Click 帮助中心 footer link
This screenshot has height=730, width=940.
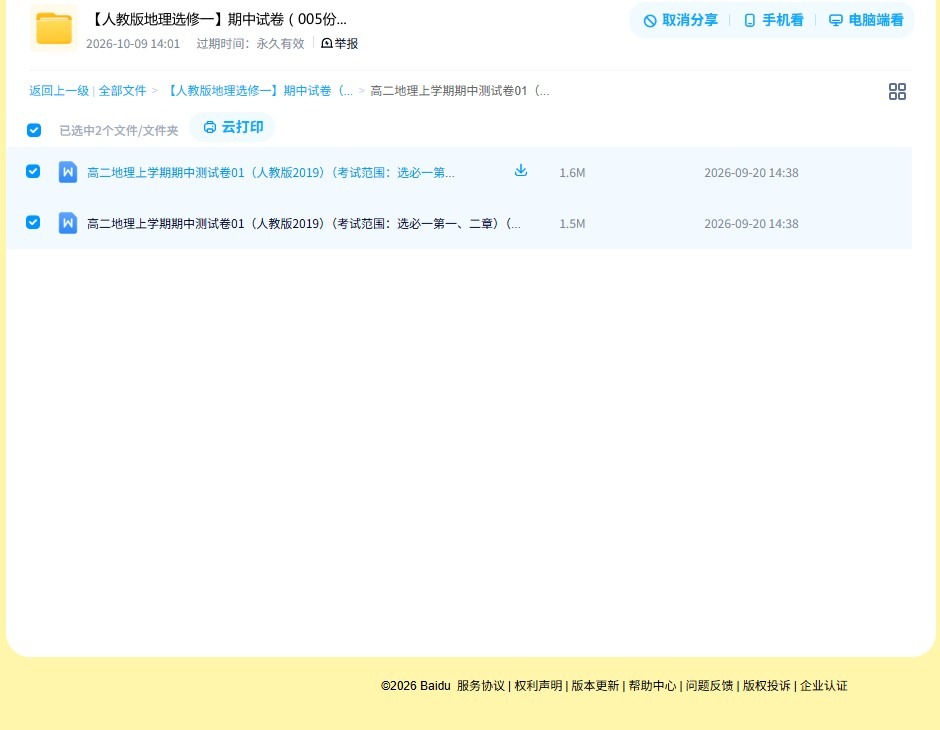coord(652,686)
